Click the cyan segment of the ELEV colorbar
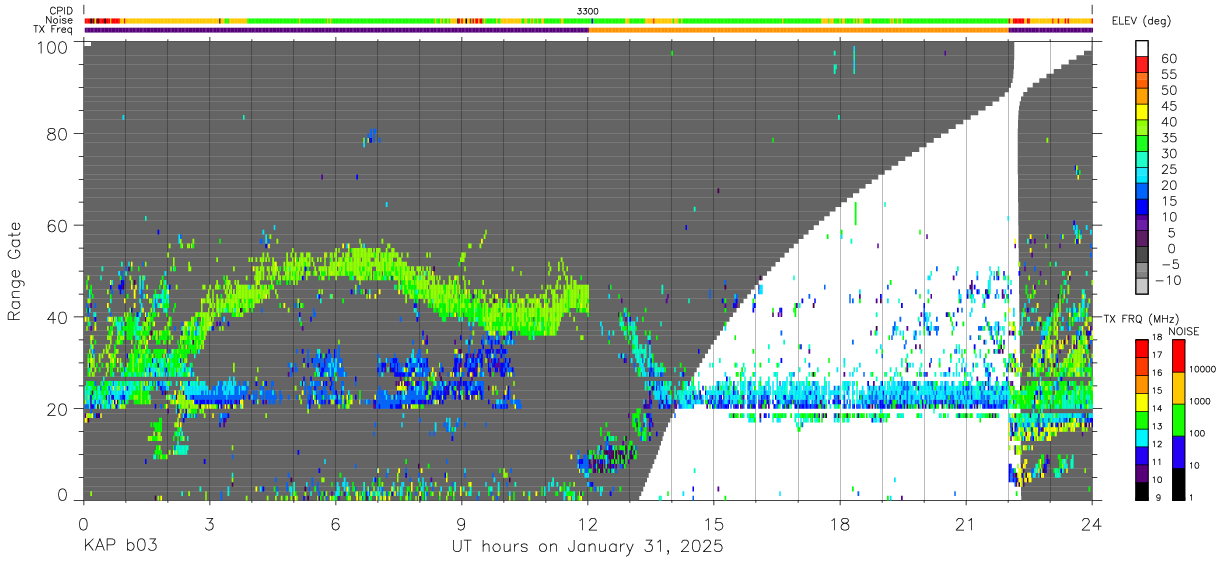 click(1141, 176)
